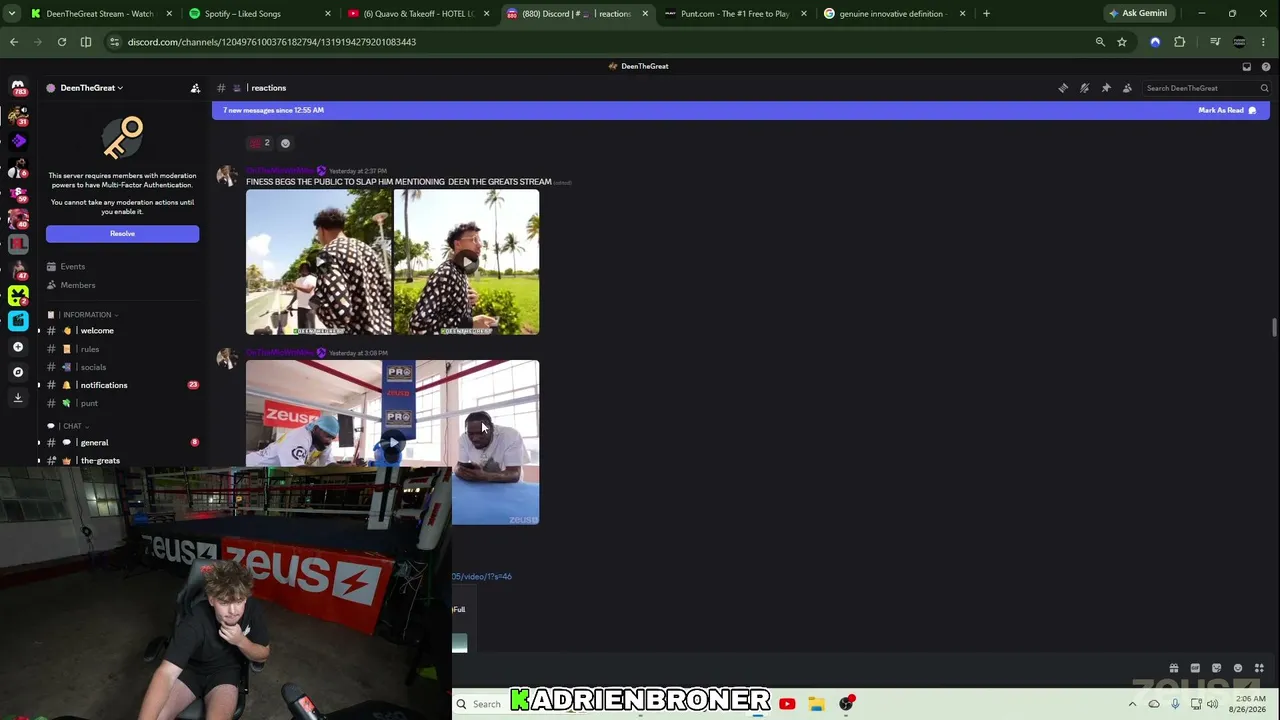Open new Chrome tab
The width and height of the screenshot is (1280, 720).
(986, 14)
